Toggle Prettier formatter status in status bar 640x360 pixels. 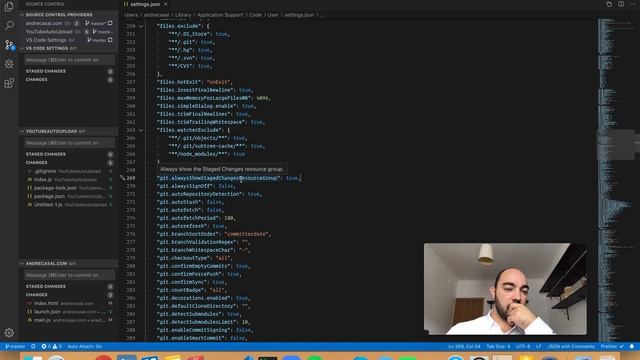point(612,347)
